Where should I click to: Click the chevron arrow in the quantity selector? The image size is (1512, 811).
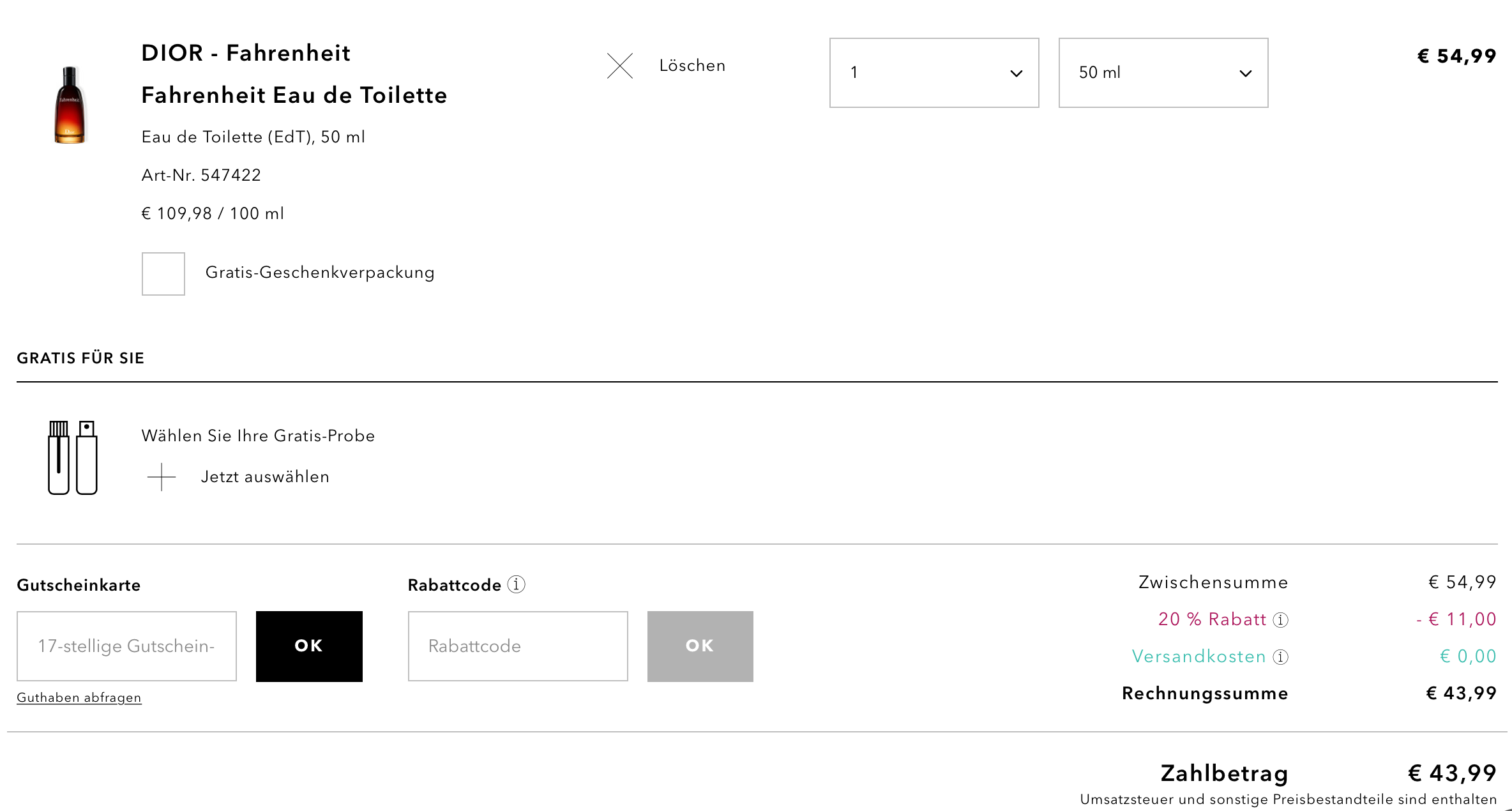[1016, 73]
